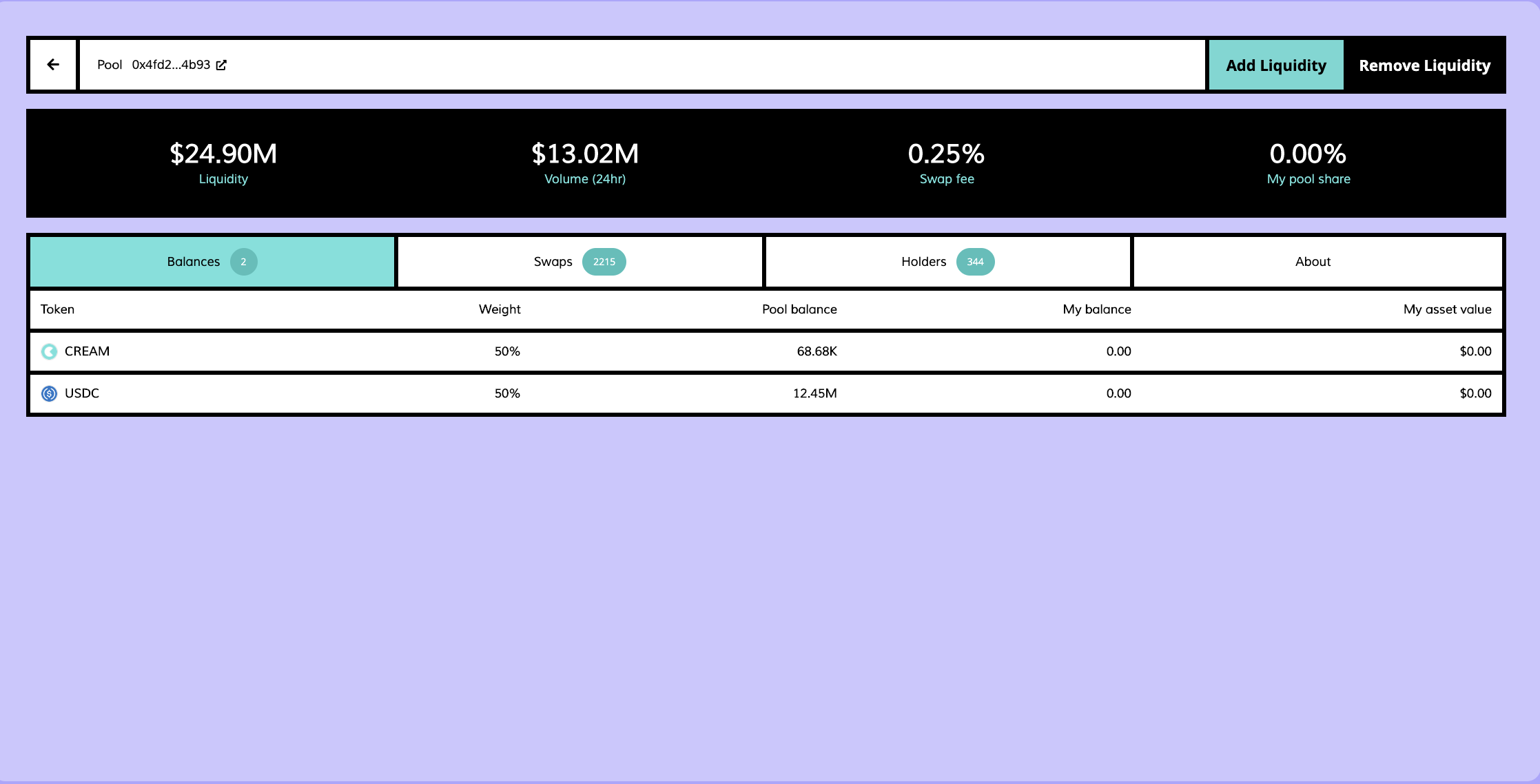Click the Balances count badge showing 2
Image resolution: width=1540 pixels, height=784 pixels.
coord(243,262)
